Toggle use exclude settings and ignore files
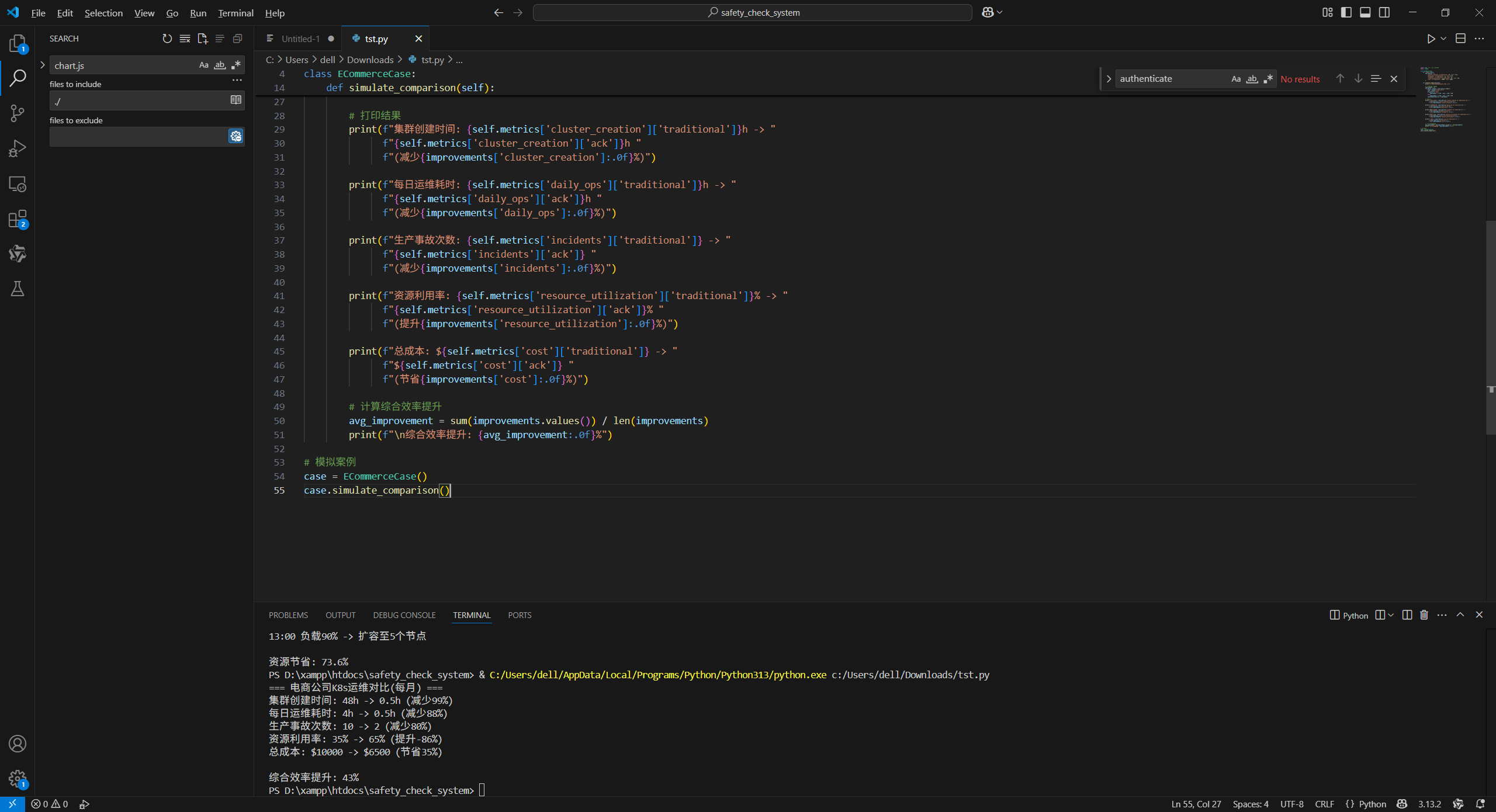This screenshot has height=812, width=1496. click(x=236, y=136)
